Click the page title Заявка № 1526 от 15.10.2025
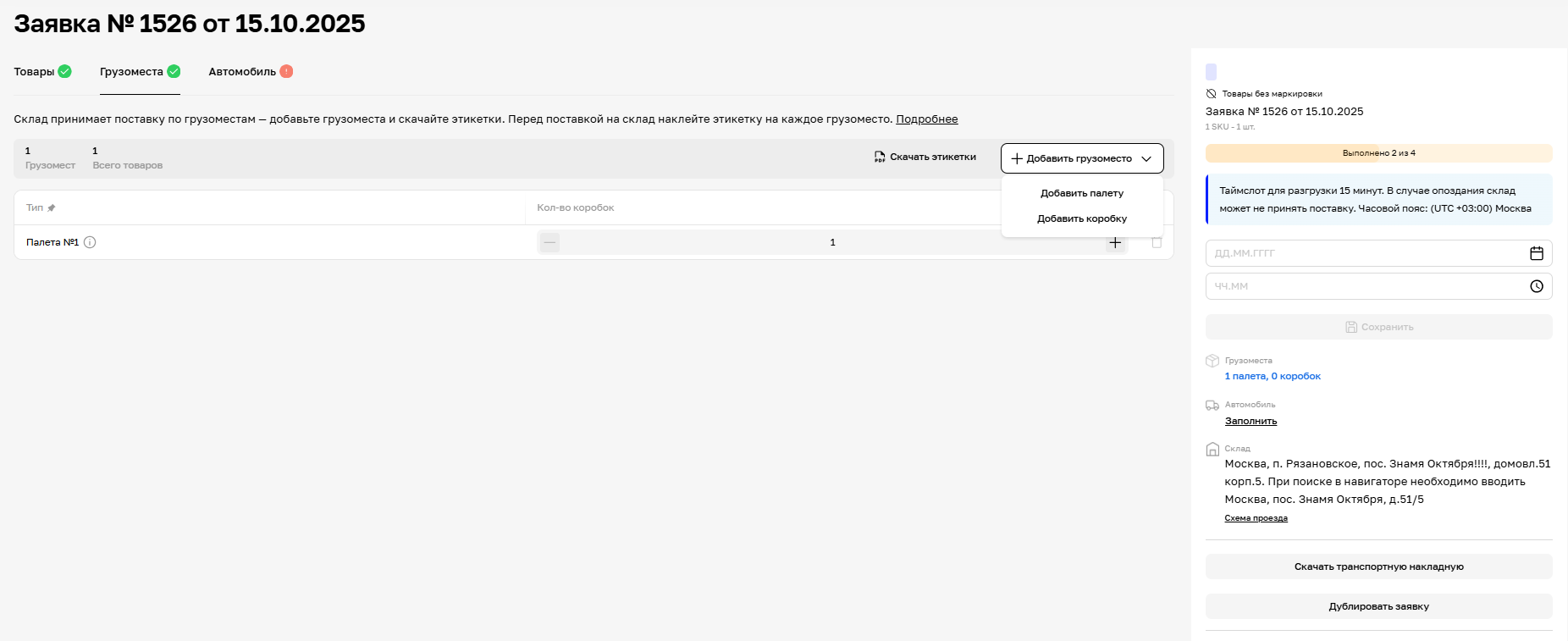The image size is (1568, 641). pos(190,24)
